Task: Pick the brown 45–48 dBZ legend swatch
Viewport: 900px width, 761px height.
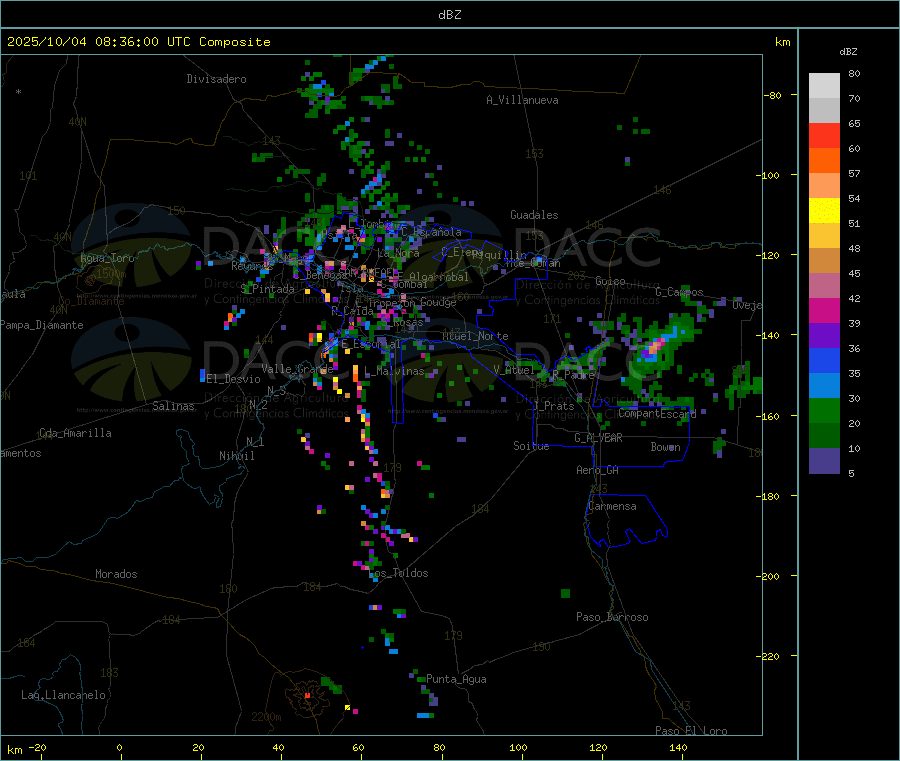Action: [x=824, y=261]
